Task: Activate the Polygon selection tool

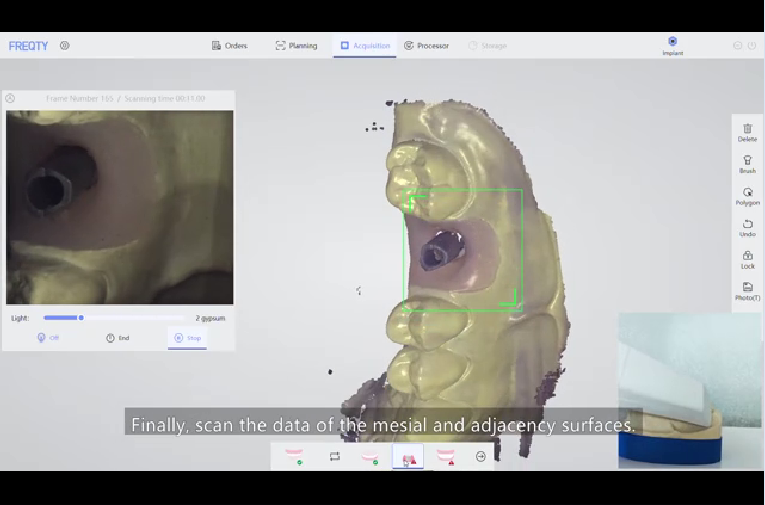Action: tap(747, 194)
